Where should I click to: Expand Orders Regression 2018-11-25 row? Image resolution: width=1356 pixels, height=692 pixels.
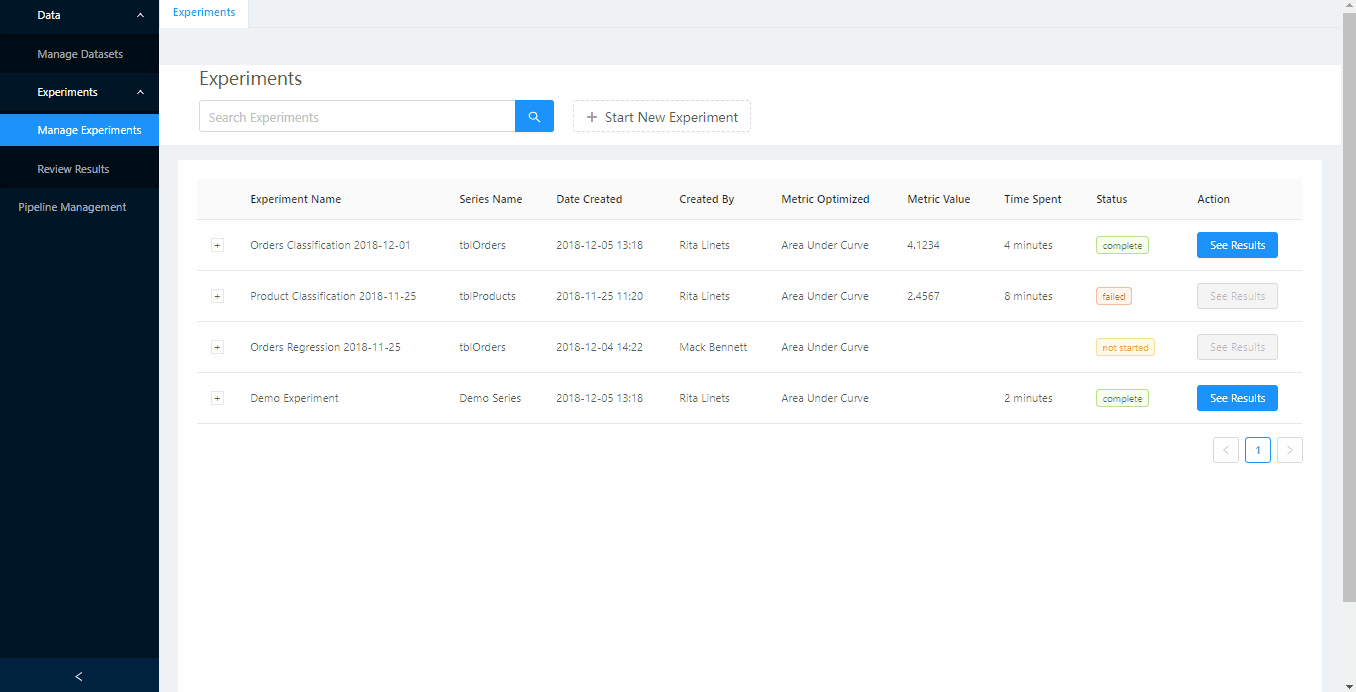217,347
